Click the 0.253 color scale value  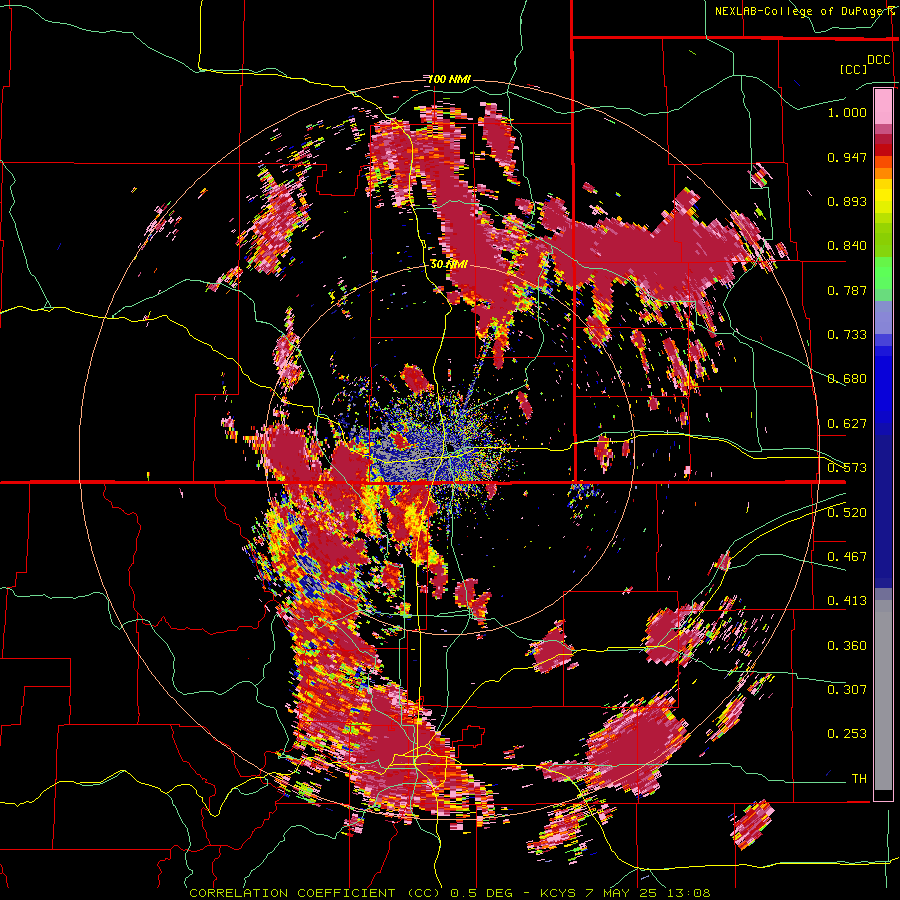coord(847,734)
